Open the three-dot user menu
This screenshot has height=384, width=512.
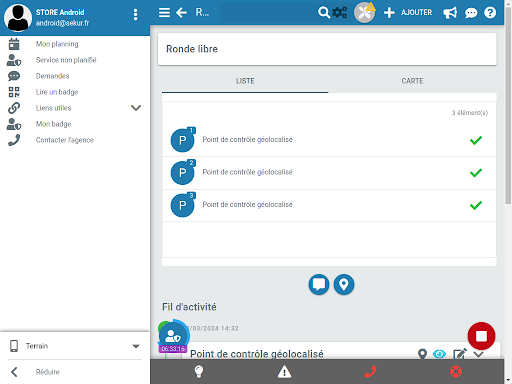(135, 15)
